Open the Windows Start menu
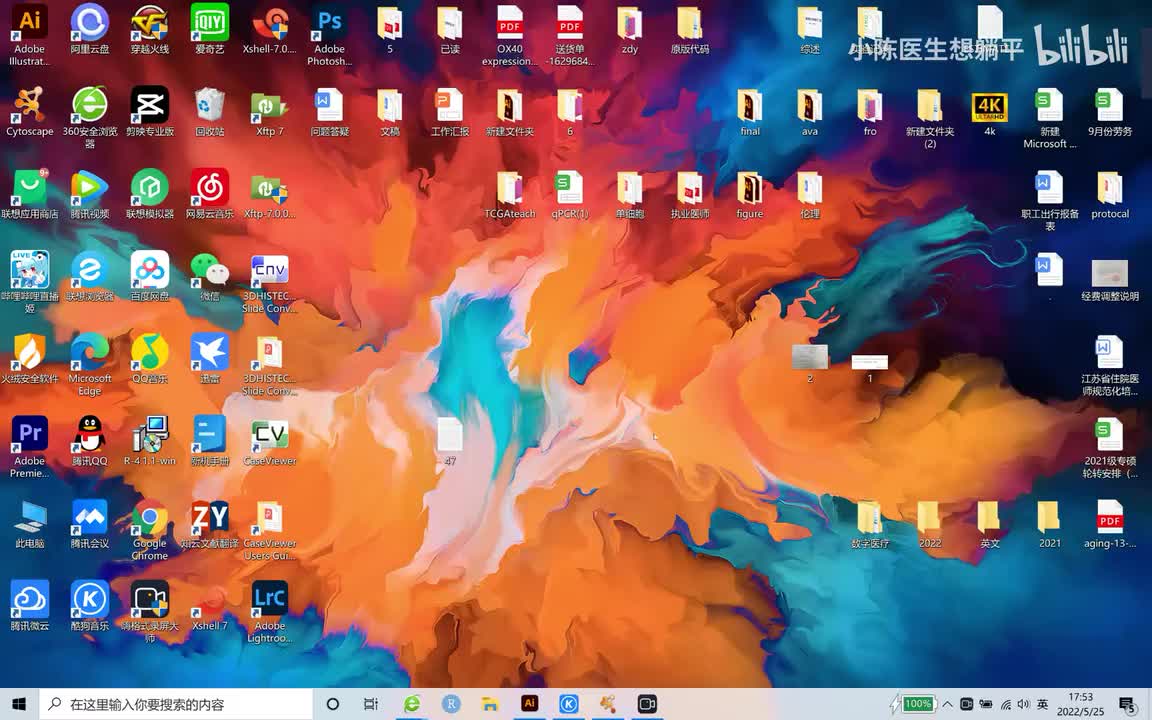The image size is (1152, 720). 19,704
